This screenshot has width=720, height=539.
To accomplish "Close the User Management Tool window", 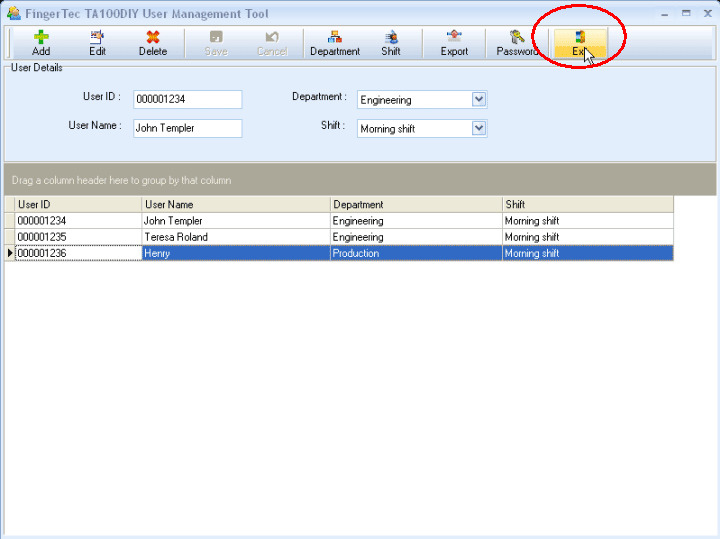I will click(708, 13).
